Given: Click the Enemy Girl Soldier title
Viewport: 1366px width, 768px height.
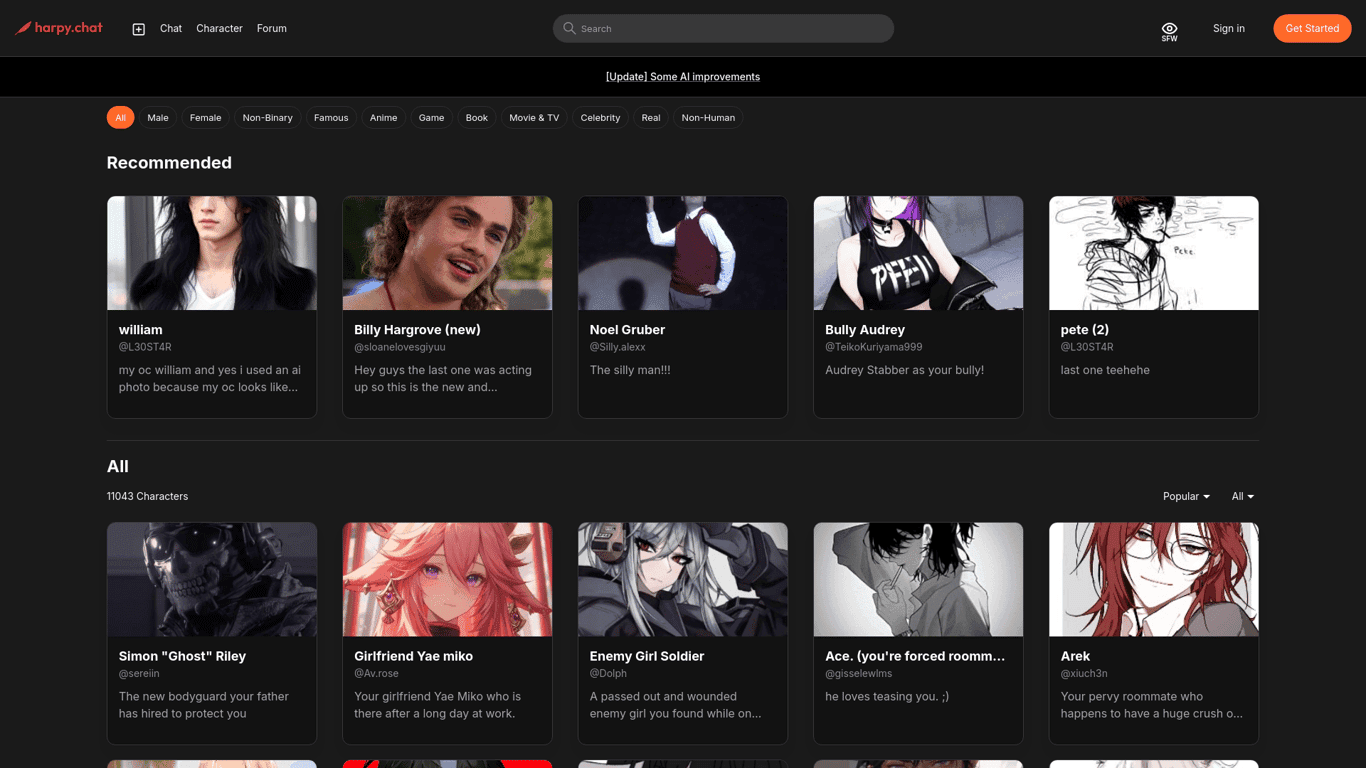Looking at the screenshot, I should click(x=647, y=656).
